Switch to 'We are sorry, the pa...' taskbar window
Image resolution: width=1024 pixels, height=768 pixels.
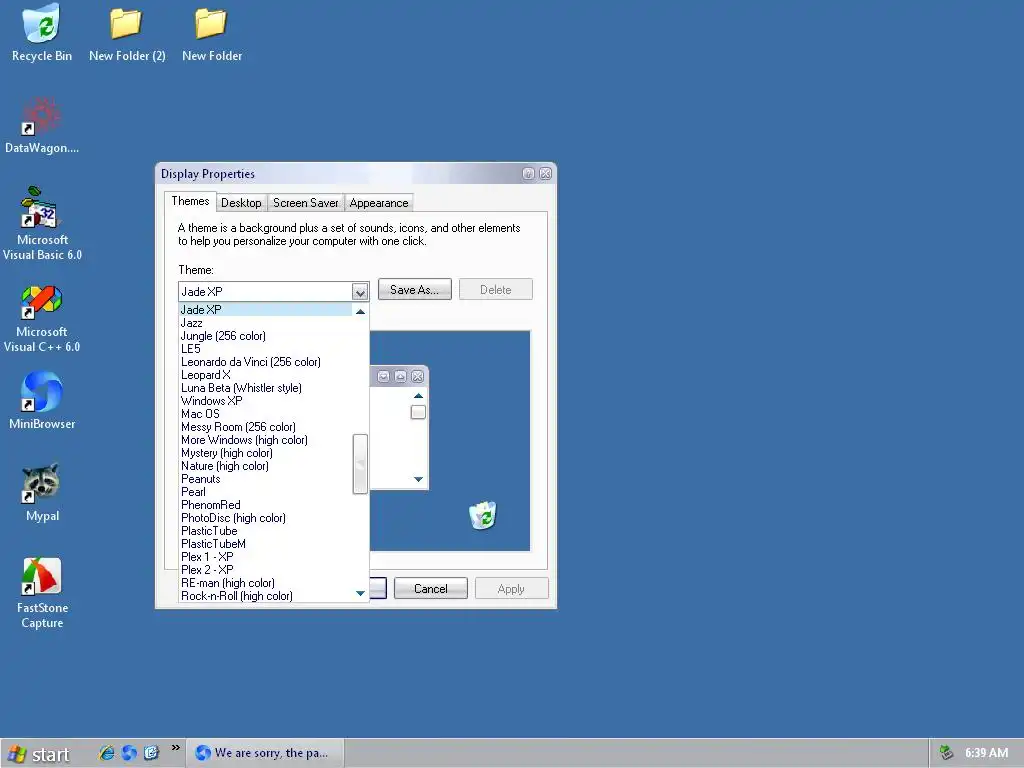point(265,753)
